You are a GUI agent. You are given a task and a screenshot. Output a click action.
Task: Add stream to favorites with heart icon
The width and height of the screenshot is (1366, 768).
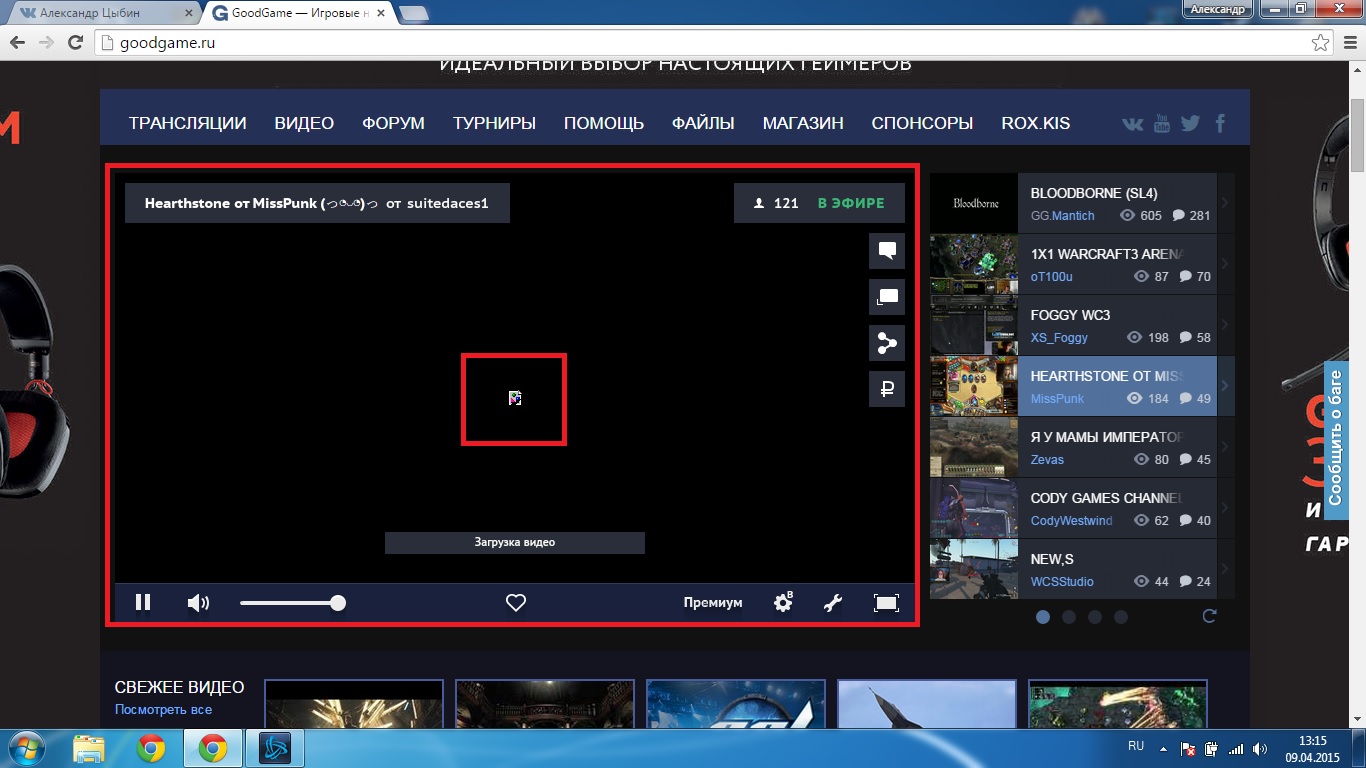click(x=516, y=603)
